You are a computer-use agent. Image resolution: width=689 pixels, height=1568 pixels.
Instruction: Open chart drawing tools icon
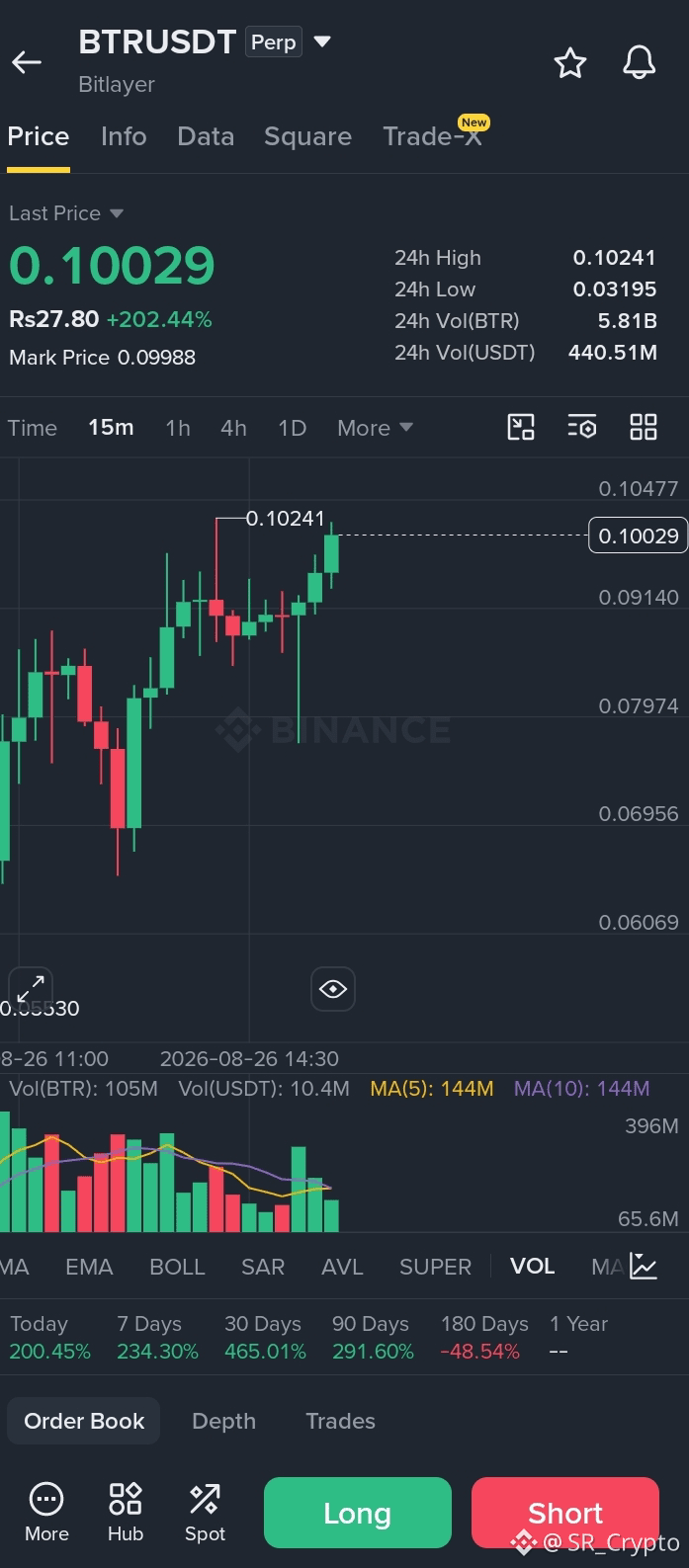(x=521, y=427)
